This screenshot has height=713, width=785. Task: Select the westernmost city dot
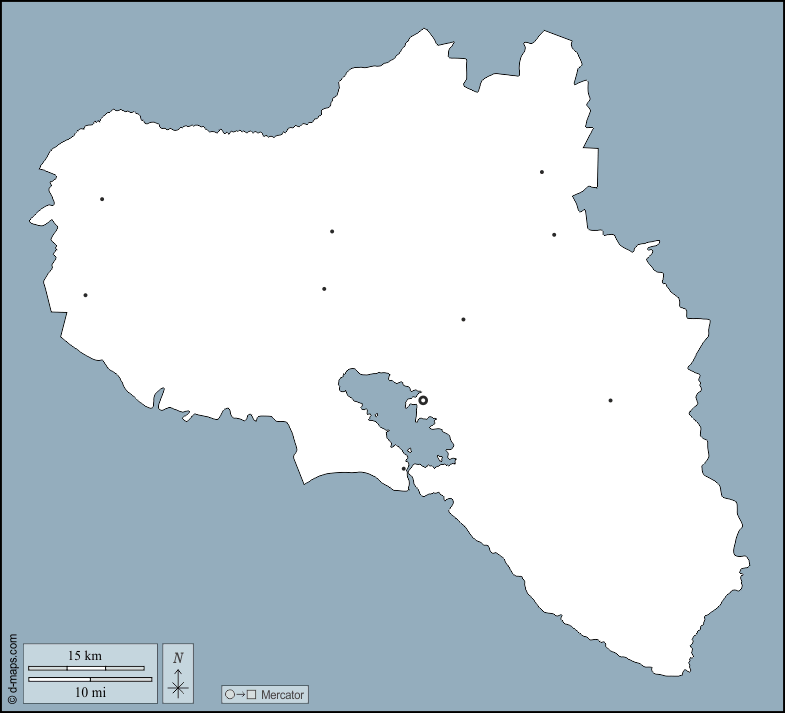86,295
